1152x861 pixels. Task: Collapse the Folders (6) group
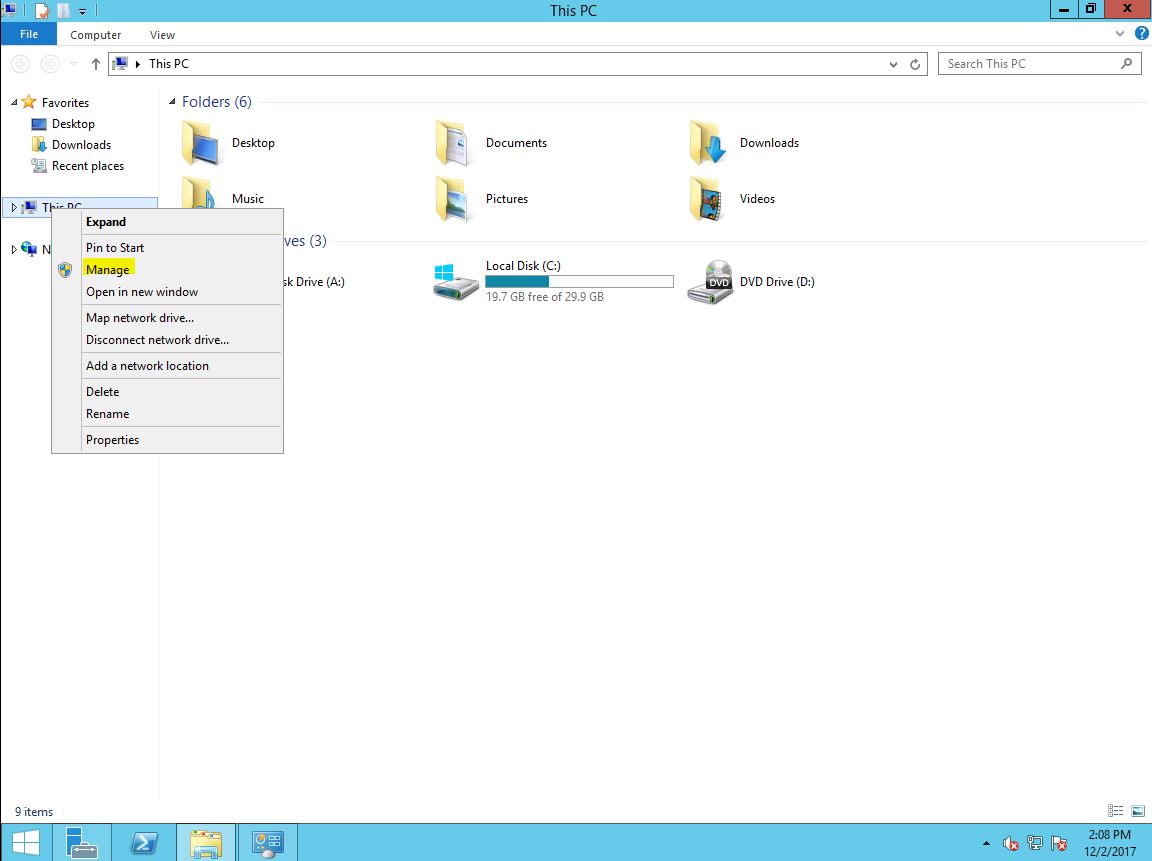click(x=173, y=102)
